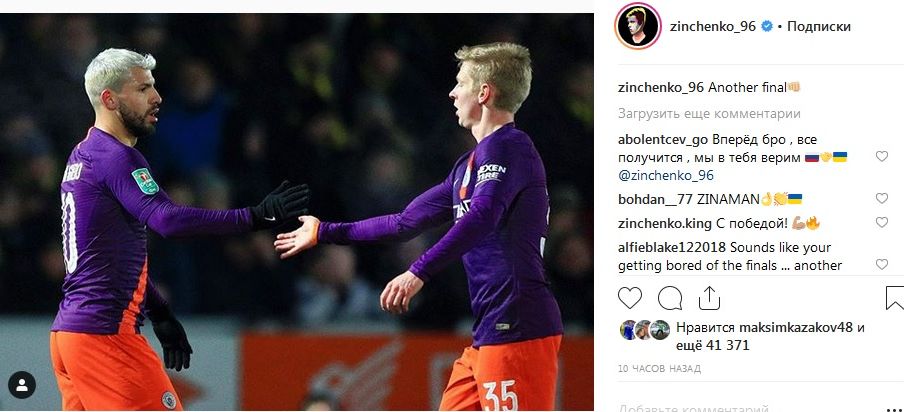904x412 pixels.
Task: Open the 10 часов назад timestamp
Action: 659,369
